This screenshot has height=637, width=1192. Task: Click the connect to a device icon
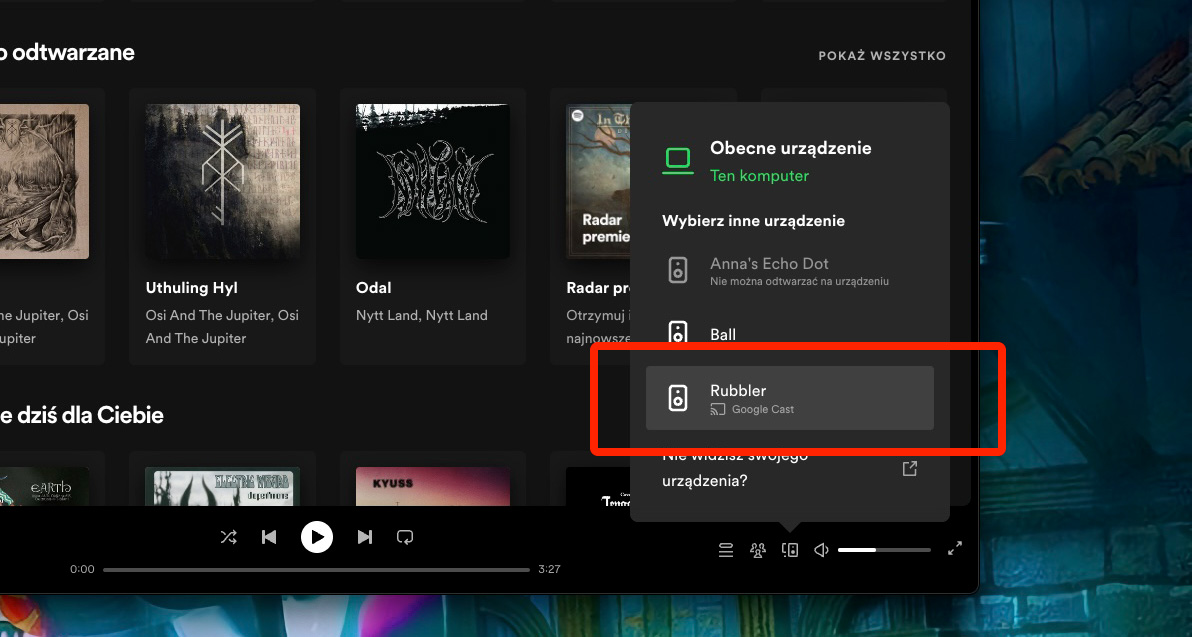click(x=790, y=549)
